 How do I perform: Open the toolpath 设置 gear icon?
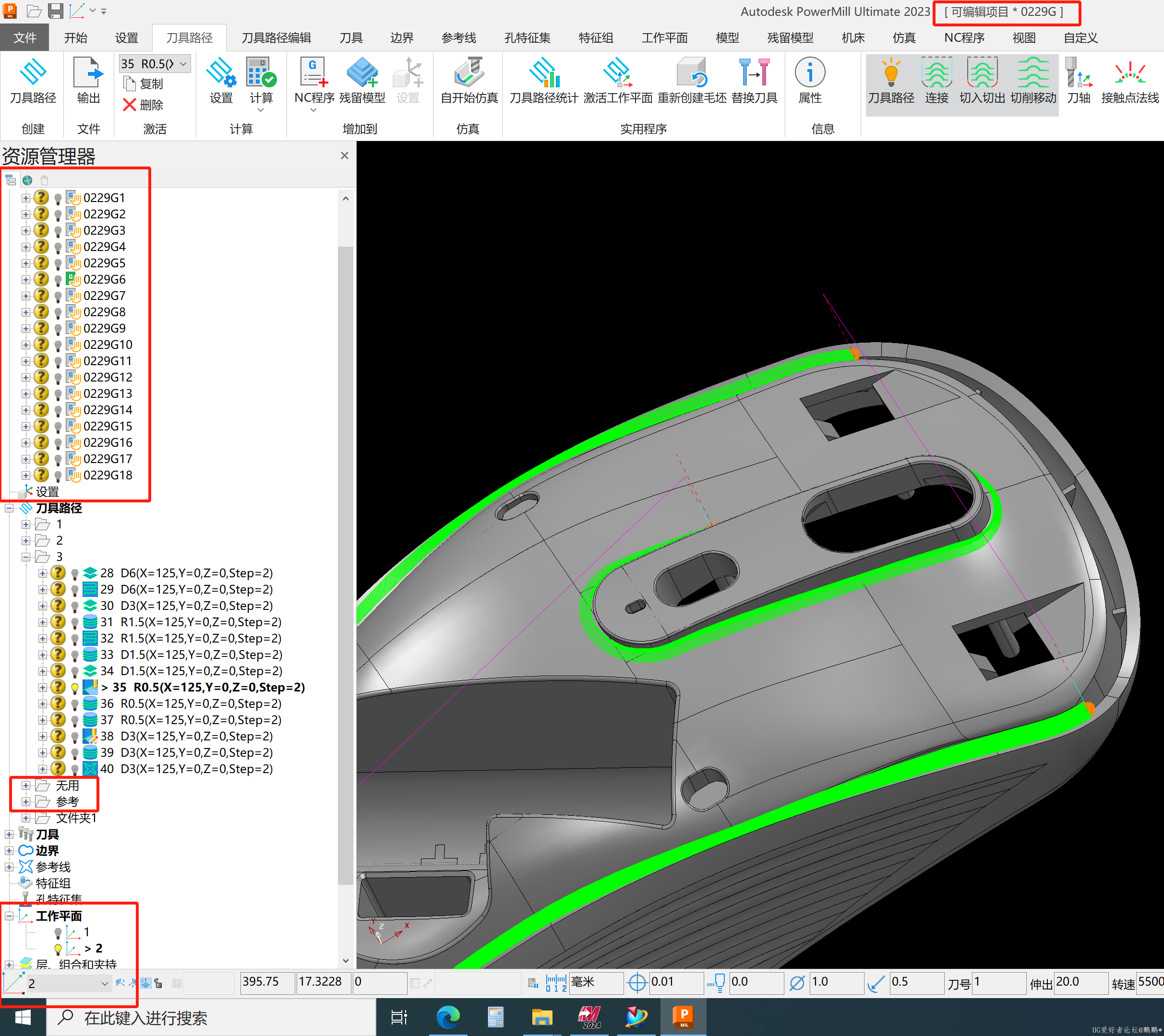click(x=221, y=73)
